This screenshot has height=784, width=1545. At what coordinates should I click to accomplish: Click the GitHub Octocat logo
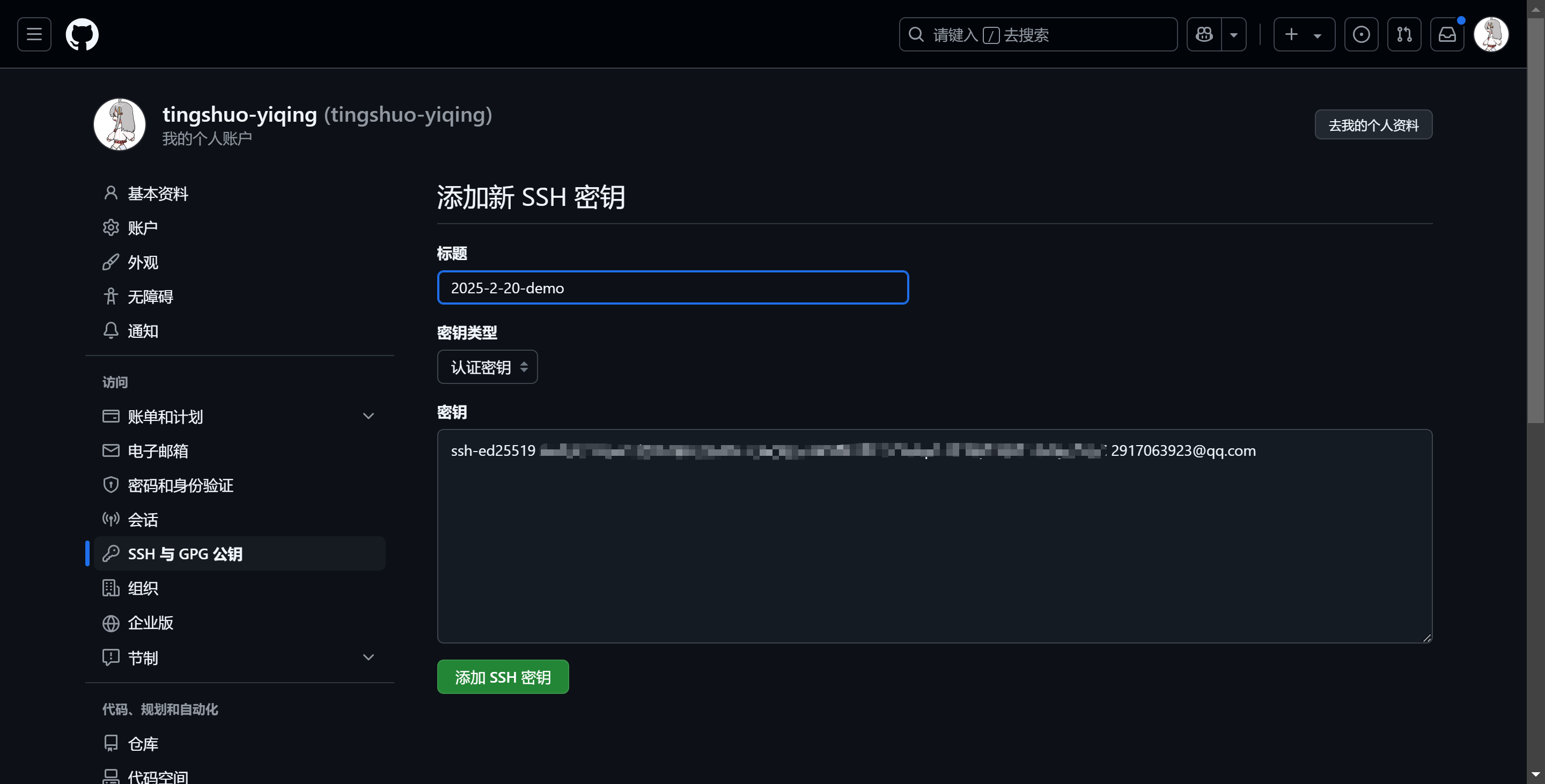point(82,34)
